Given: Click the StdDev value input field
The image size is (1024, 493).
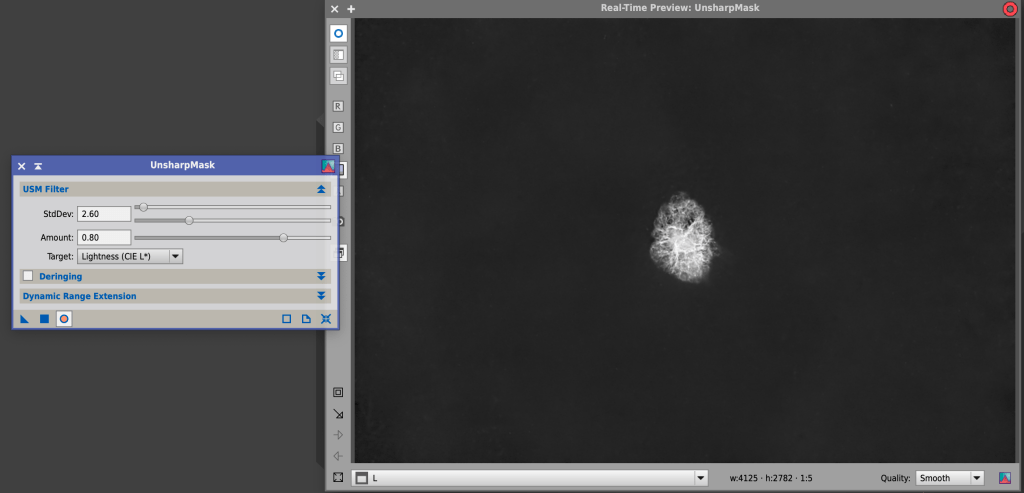Looking at the screenshot, I should [105, 213].
